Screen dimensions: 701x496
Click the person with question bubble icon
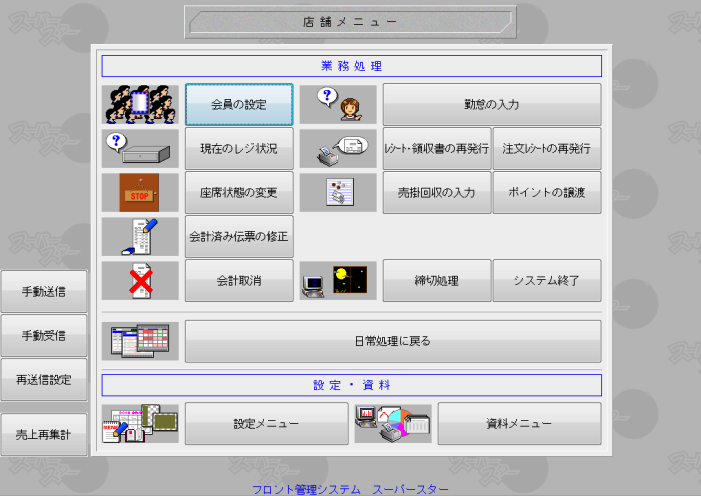(338, 104)
